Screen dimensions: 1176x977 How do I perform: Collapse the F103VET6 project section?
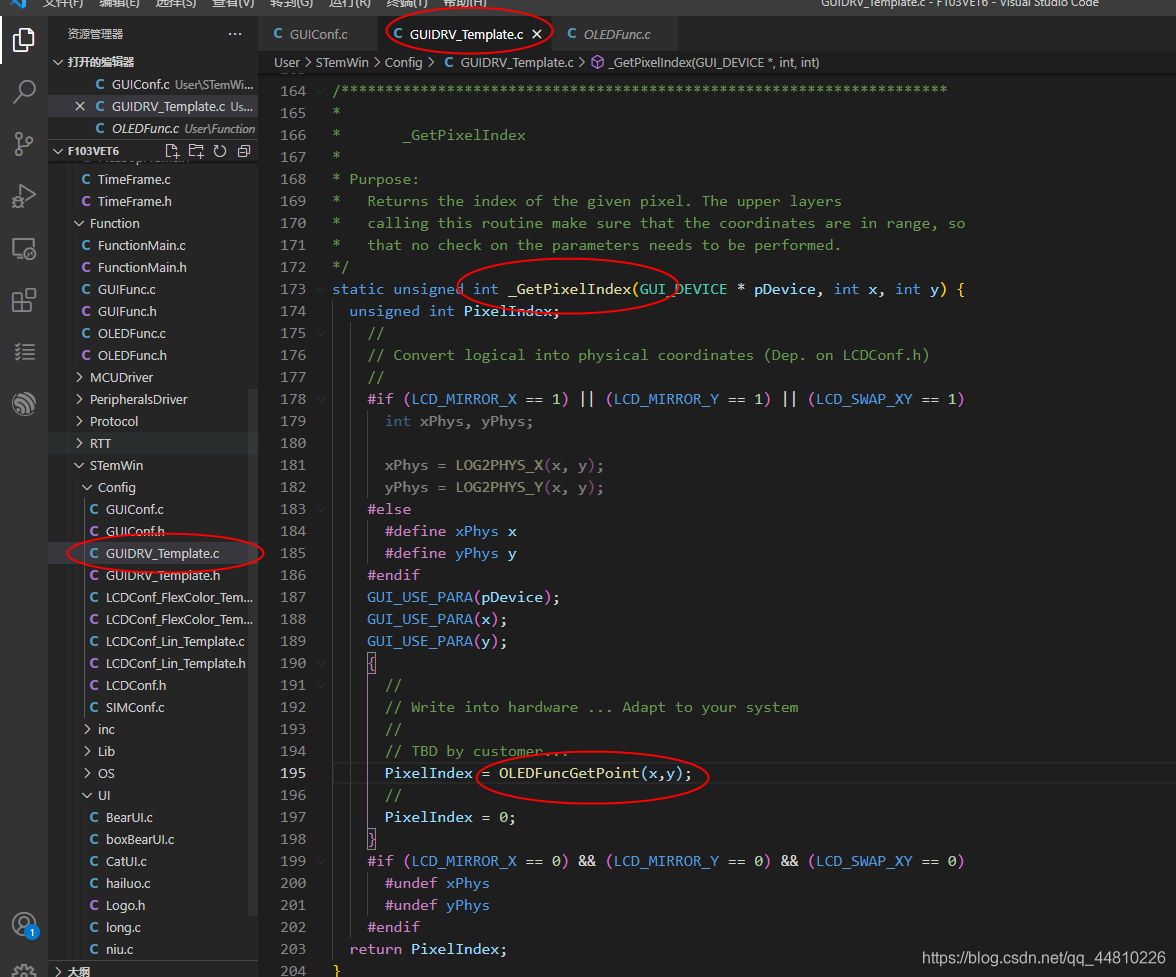point(58,151)
